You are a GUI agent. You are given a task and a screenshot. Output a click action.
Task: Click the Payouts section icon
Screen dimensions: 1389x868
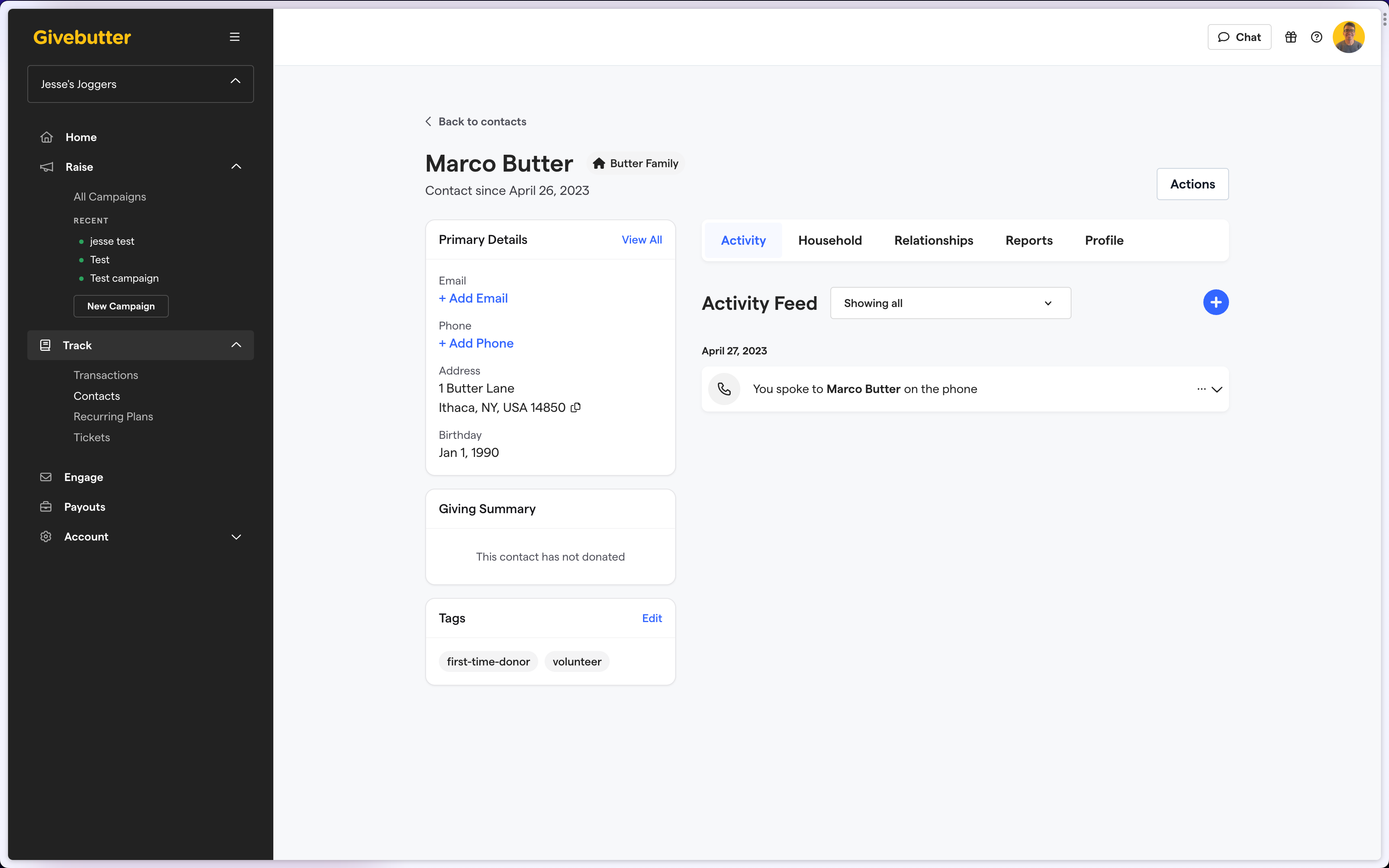pos(46,506)
